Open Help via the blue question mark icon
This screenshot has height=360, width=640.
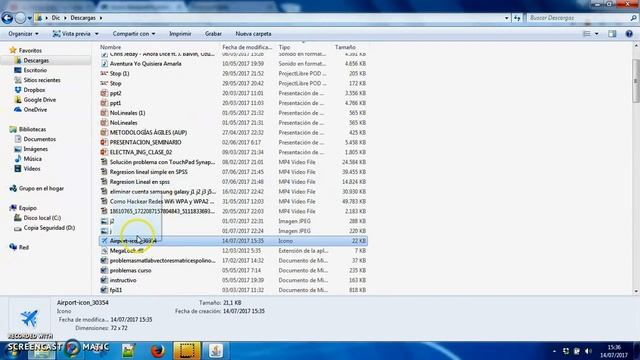click(629, 34)
